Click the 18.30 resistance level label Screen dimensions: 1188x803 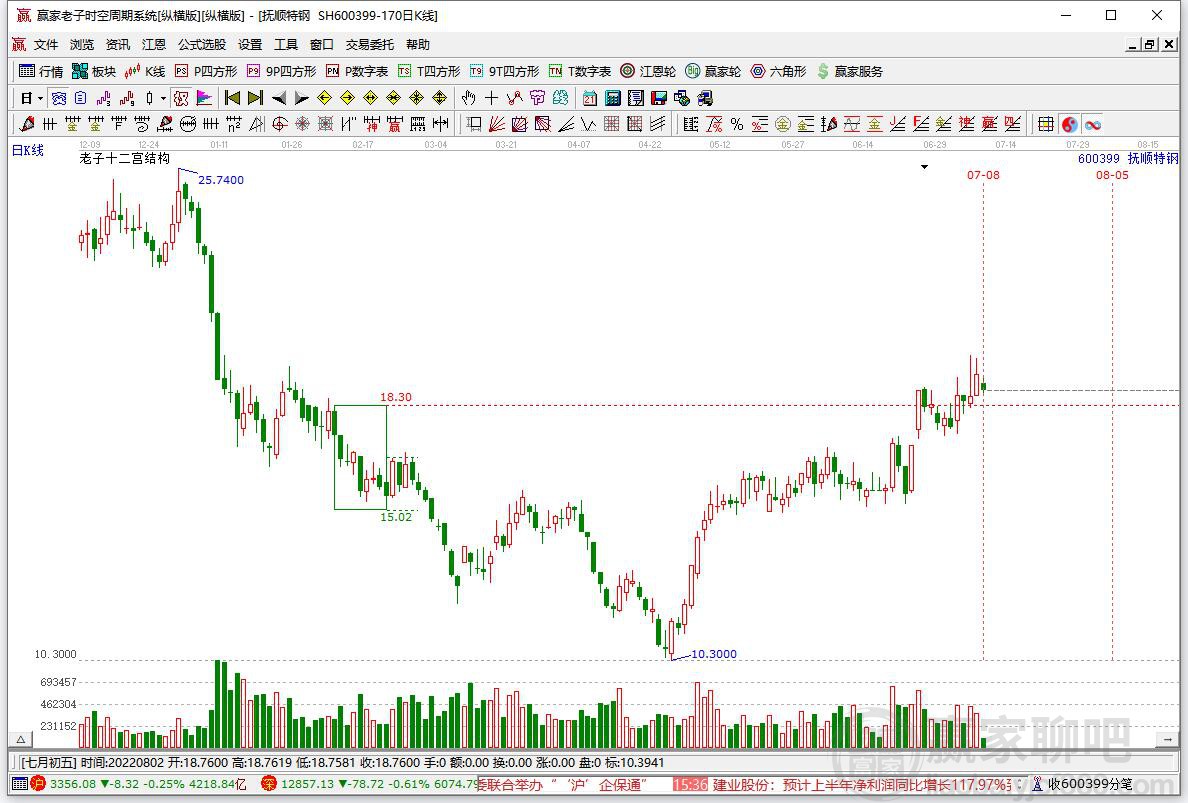pyautogui.click(x=395, y=397)
